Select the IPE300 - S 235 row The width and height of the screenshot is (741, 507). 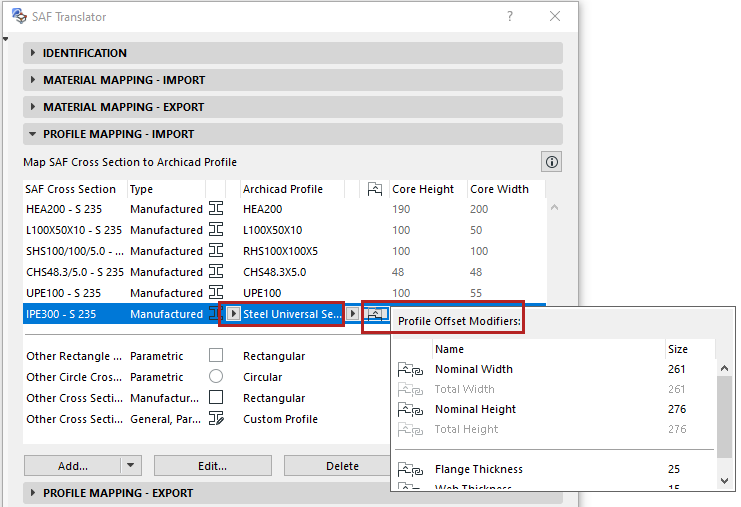point(208,314)
